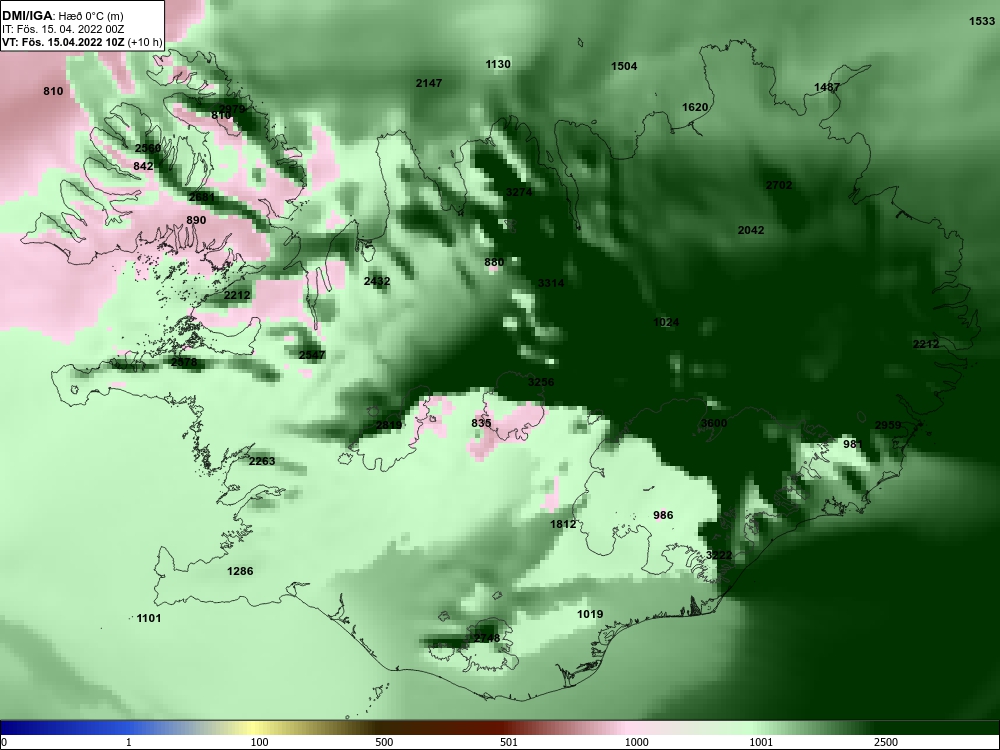The image size is (1000, 750).
Task: Click the map value 2578
Action: (x=184, y=362)
